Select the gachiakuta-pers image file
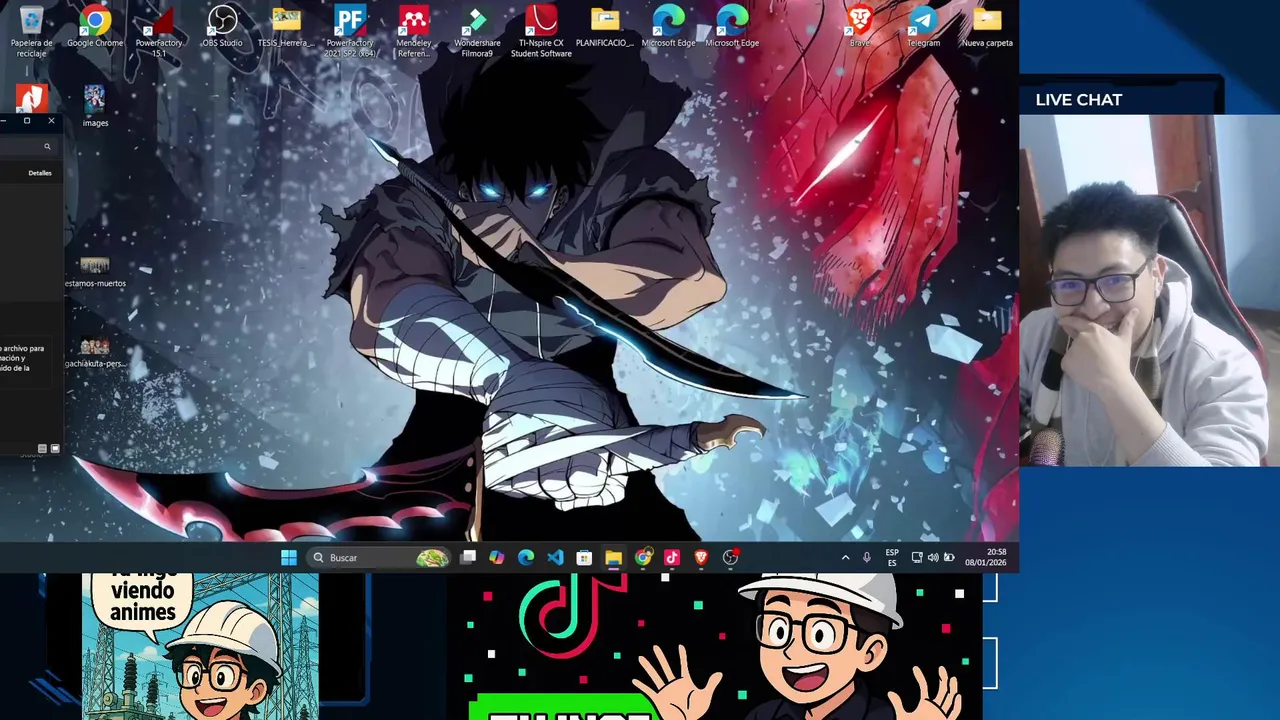This screenshot has width=1280, height=720. 95,352
